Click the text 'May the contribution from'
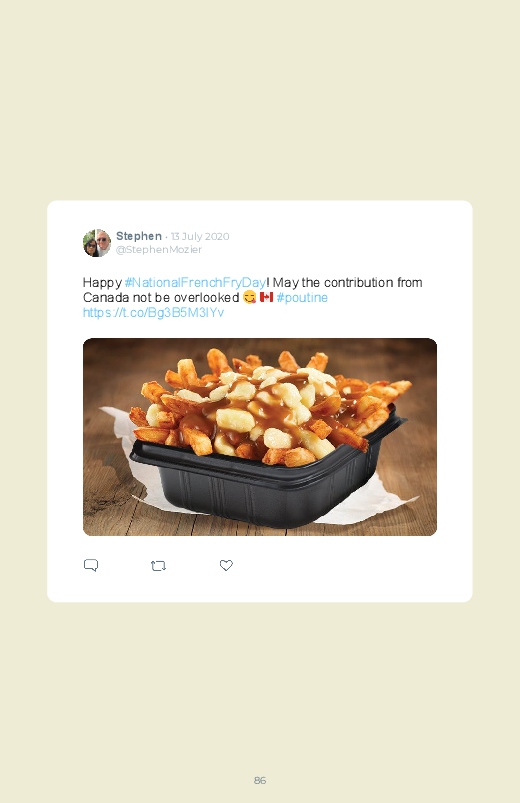Image resolution: width=520 pixels, height=803 pixels. [347, 282]
